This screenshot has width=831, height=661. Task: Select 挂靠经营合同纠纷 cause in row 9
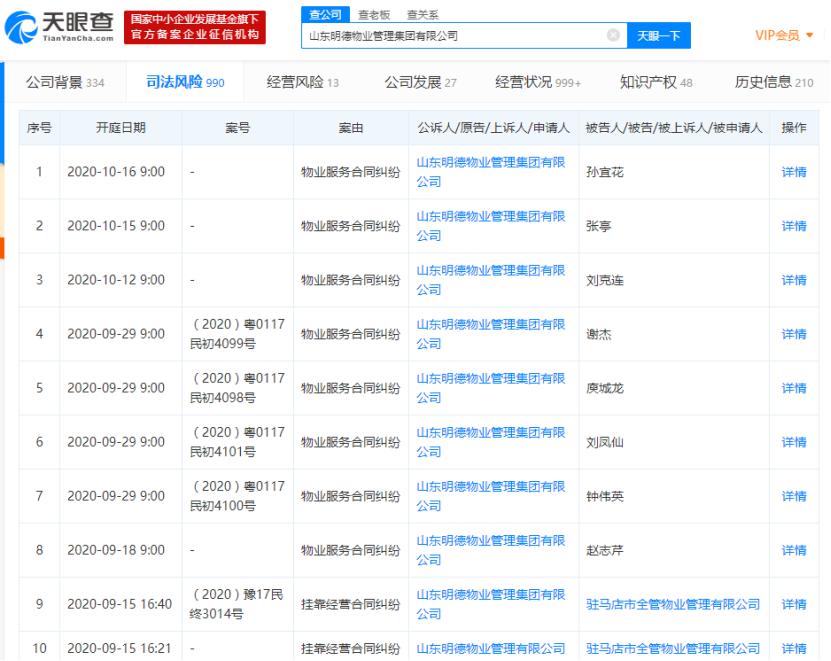coord(351,605)
